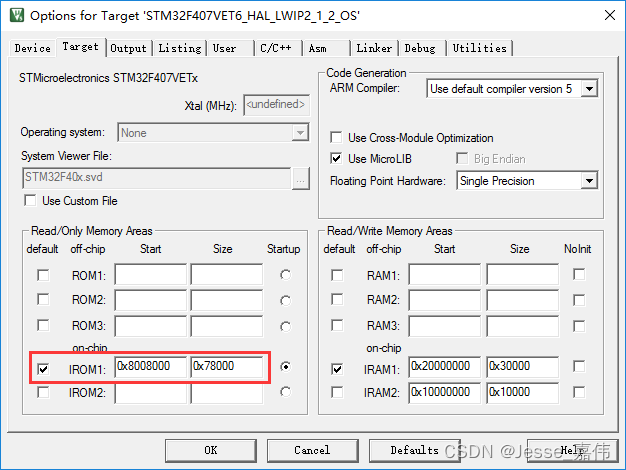Screen dimensions: 626x470
Task: Check the default box for RAM2
Action: pos(337,299)
